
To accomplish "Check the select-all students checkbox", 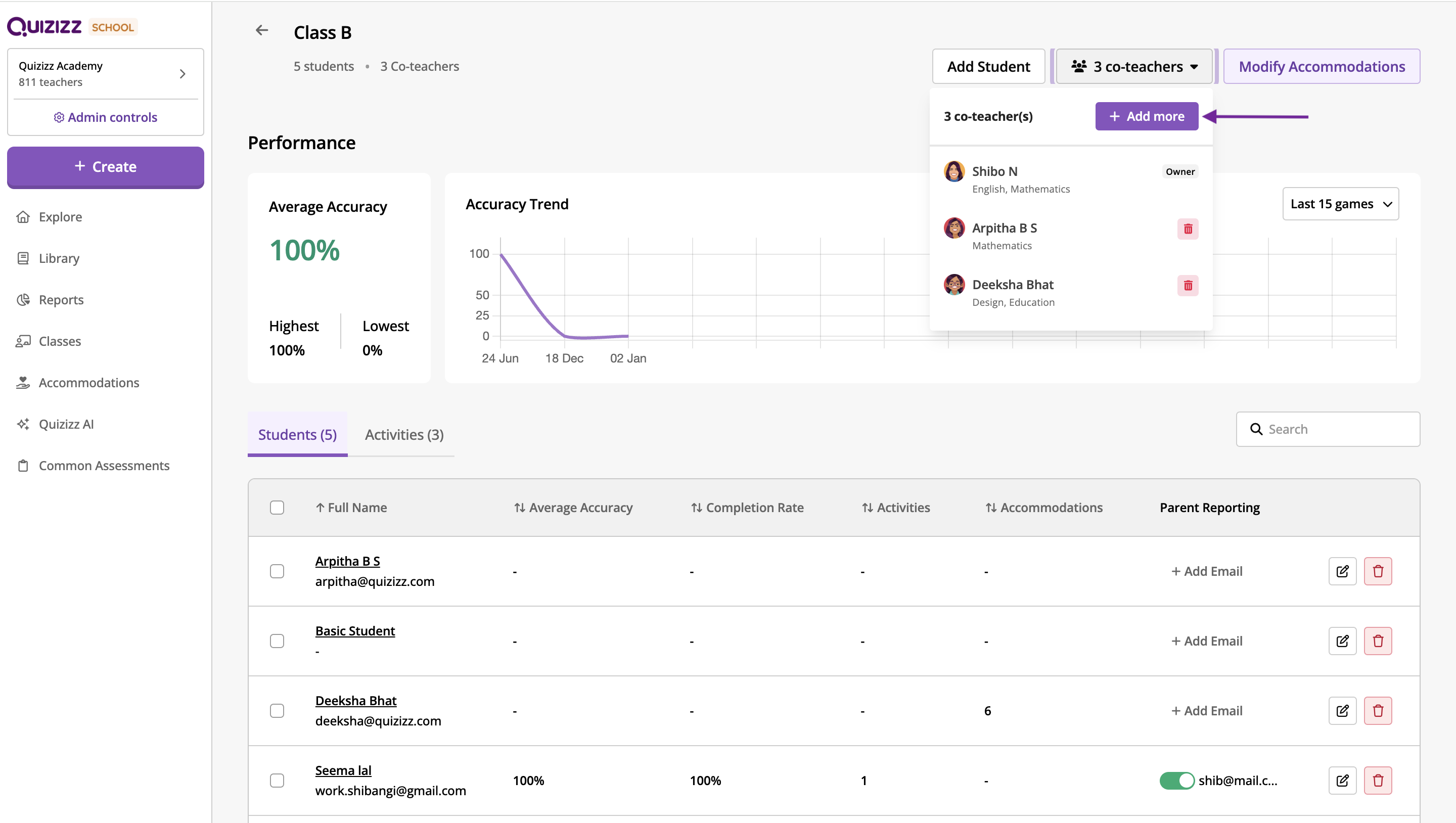I will pos(277,507).
